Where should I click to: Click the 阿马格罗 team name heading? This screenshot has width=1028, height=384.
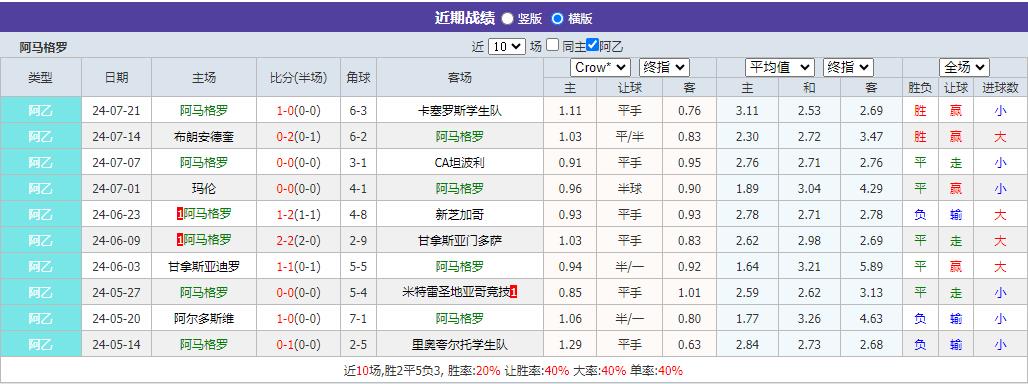43,47
